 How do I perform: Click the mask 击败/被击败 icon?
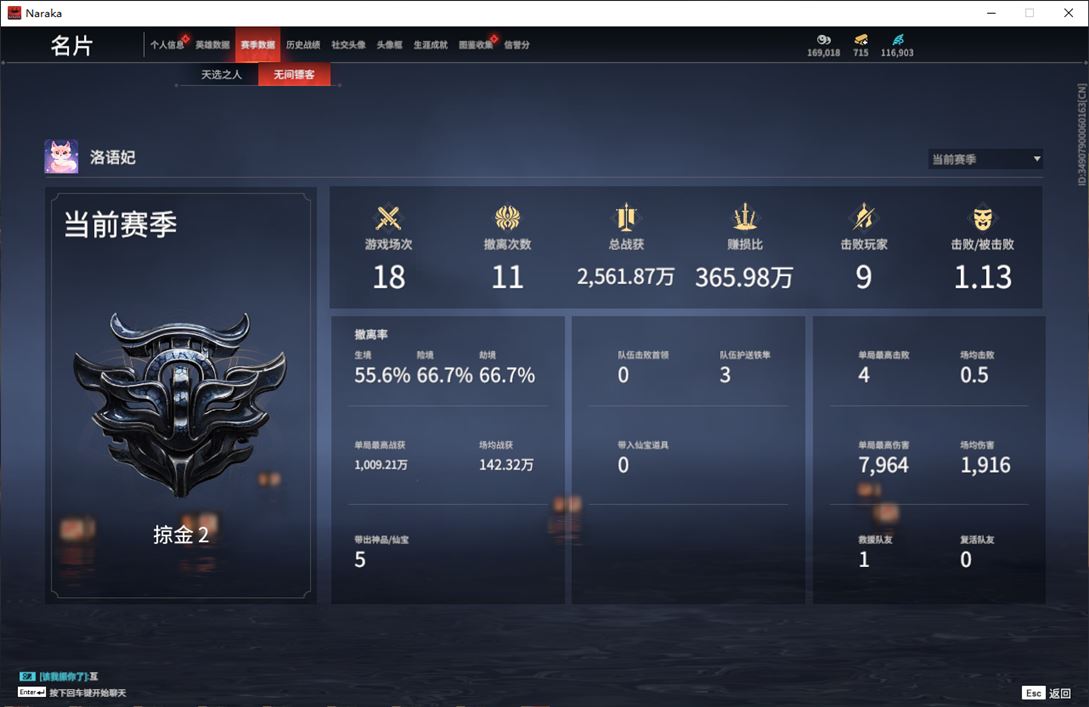pyautogui.click(x=983, y=219)
